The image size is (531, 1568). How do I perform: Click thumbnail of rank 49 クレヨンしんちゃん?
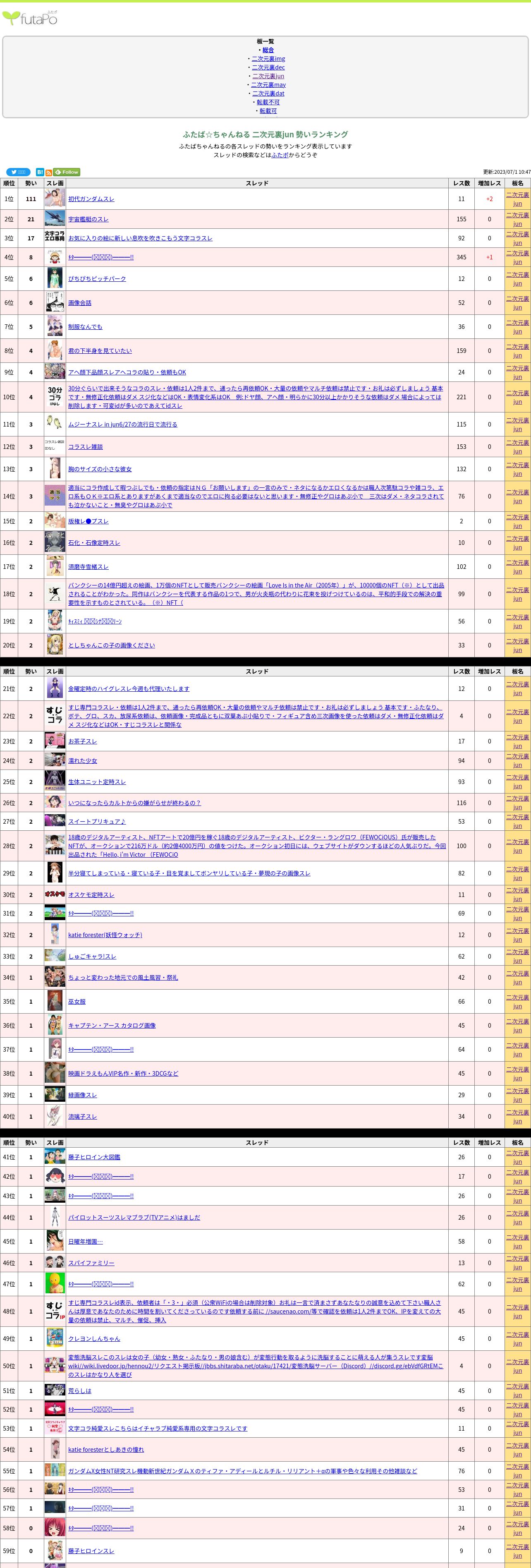coord(55,1338)
